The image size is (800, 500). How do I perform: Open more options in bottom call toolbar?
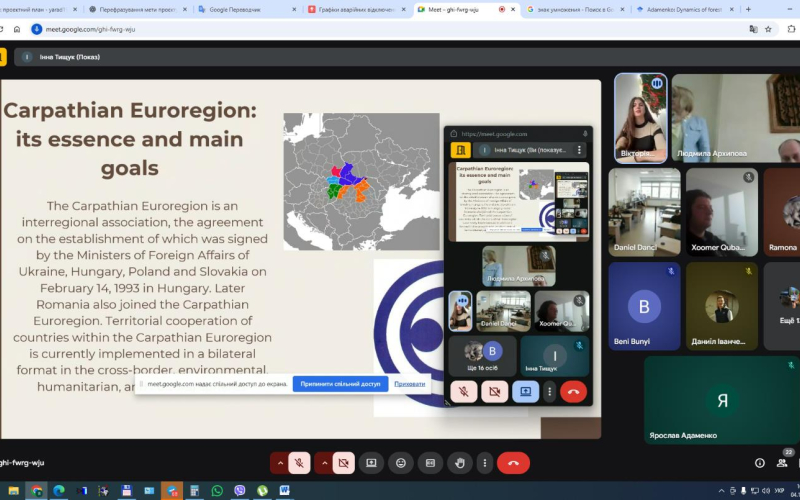click(485, 463)
